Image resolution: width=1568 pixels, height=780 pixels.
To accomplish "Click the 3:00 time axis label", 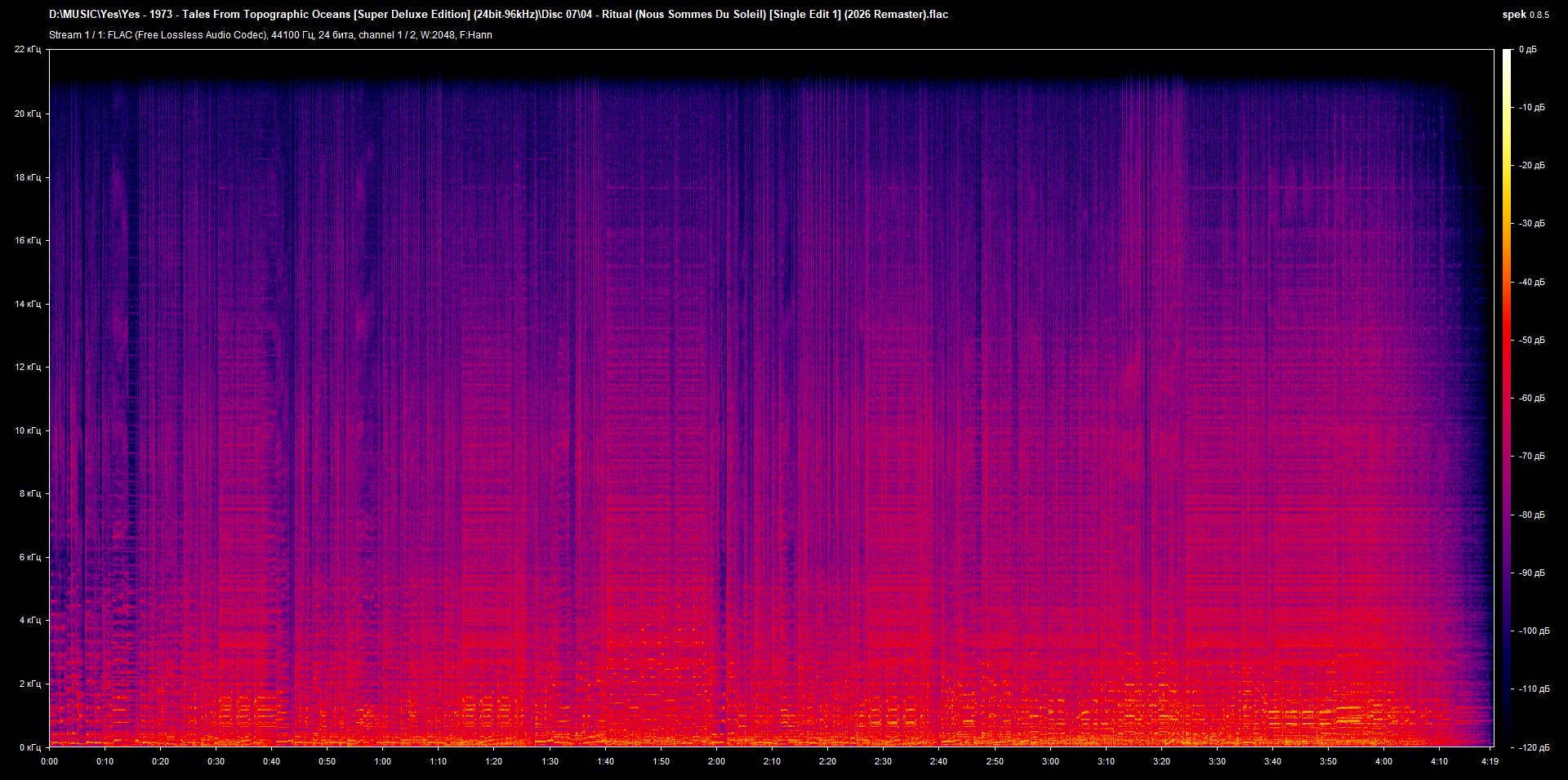I will tap(1050, 761).
